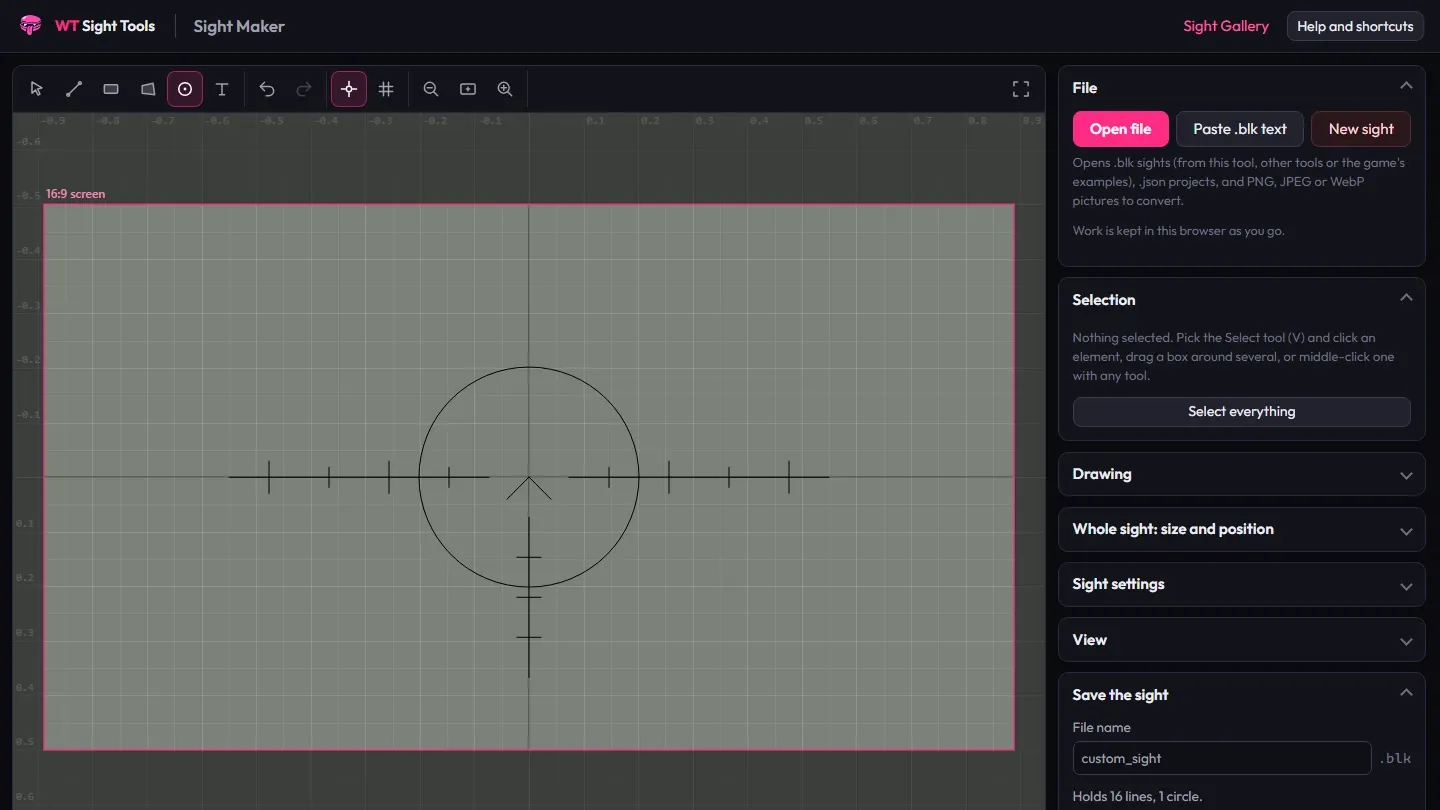
Task: Collapse the Save the sight panel
Action: pos(1406,694)
